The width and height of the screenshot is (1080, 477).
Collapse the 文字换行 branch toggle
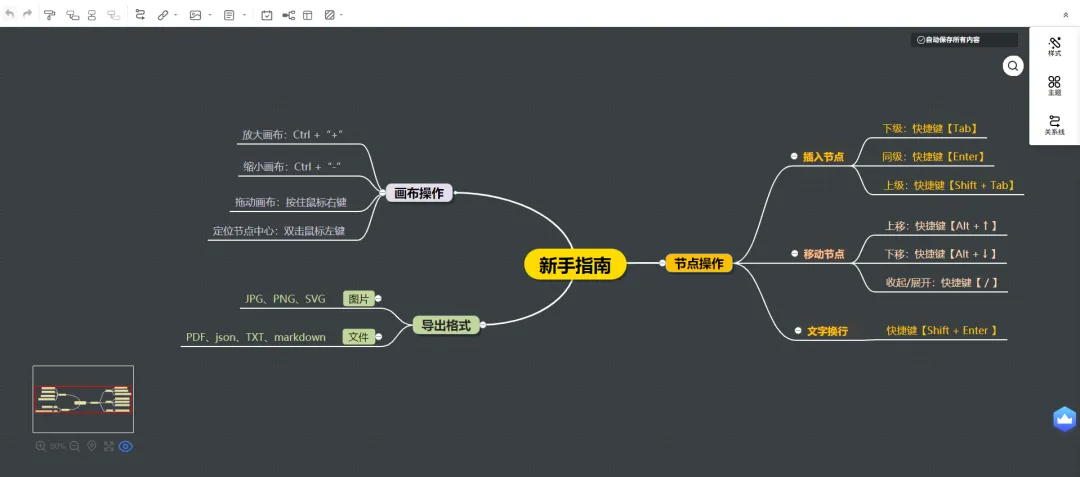point(798,331)
